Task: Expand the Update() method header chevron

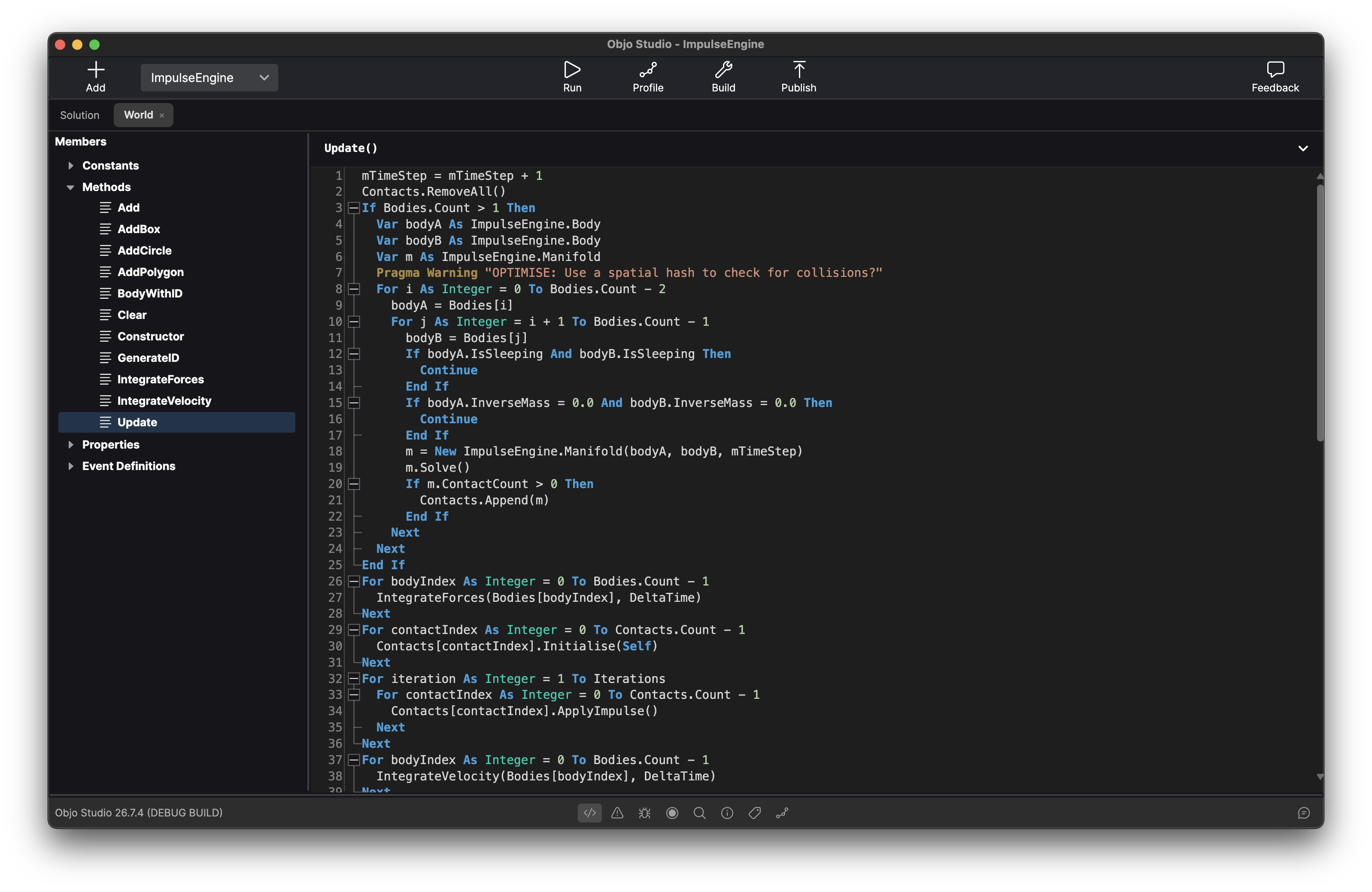Action: (1302, 148)
